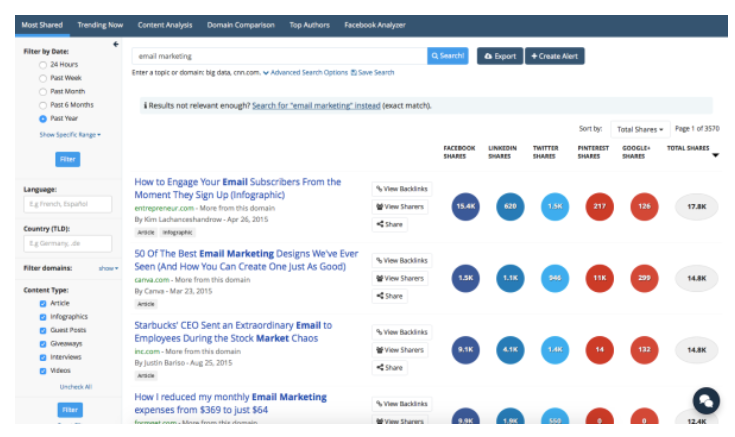Open the Total Shares sort dropdown
This screenshot has height=437, width=735.
click(x=640, y=129)
